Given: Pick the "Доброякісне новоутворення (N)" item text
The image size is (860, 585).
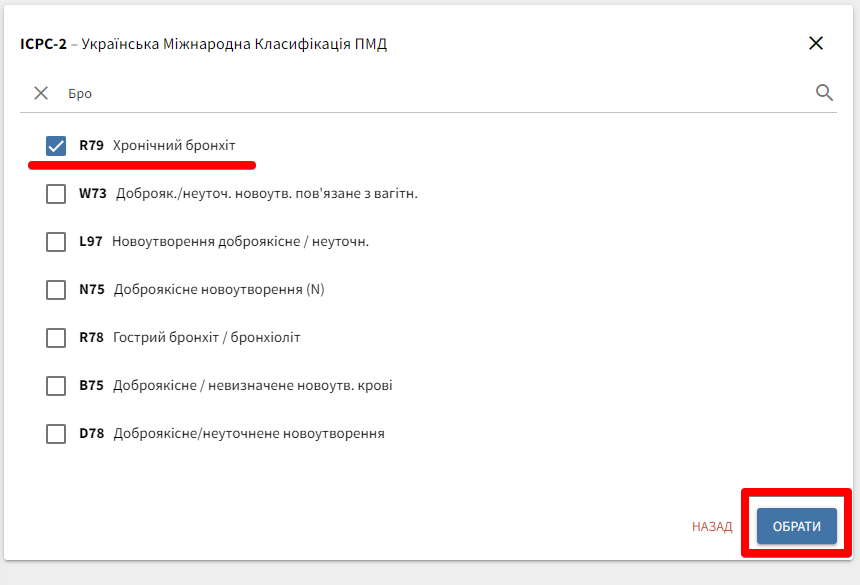Looking at the screenshot, I should [x=219, y=290].
